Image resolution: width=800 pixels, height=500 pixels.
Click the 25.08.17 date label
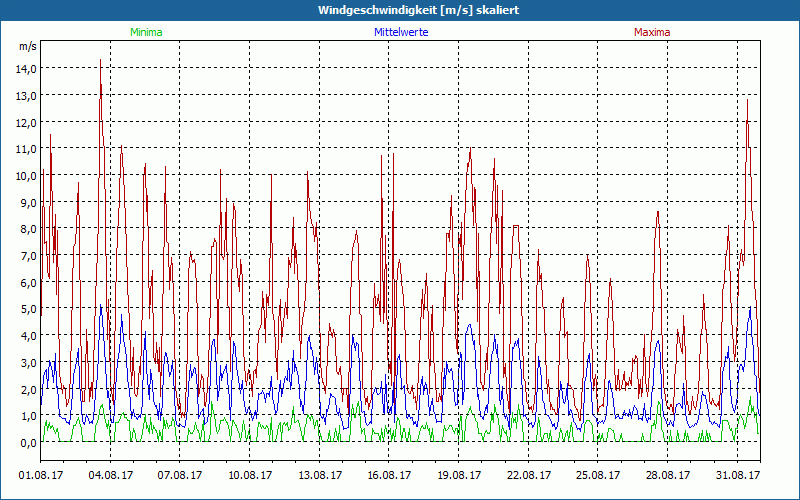pyautogui.click(x=598, y=475)
